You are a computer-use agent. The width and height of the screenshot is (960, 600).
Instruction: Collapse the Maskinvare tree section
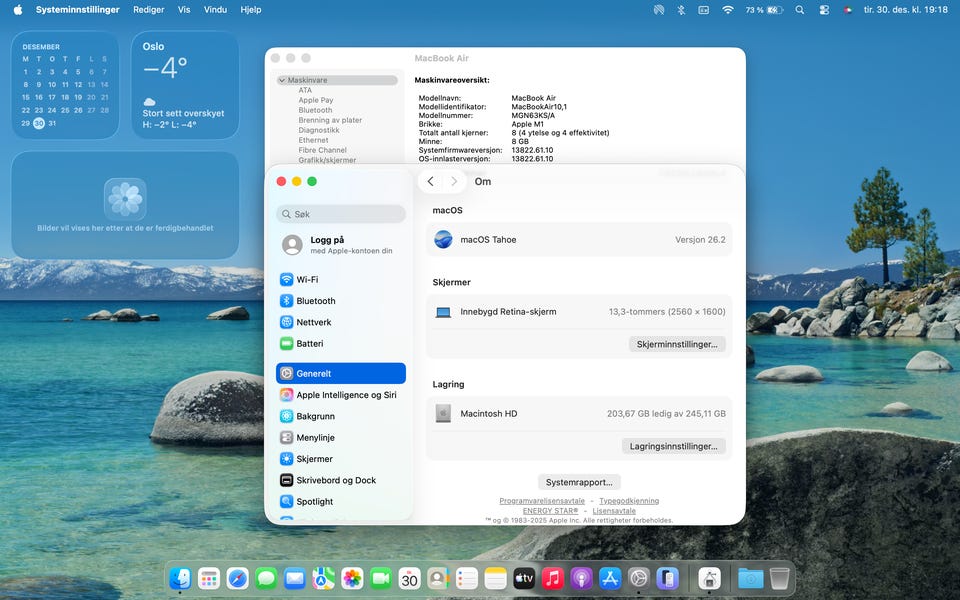[x=283, y=80]
